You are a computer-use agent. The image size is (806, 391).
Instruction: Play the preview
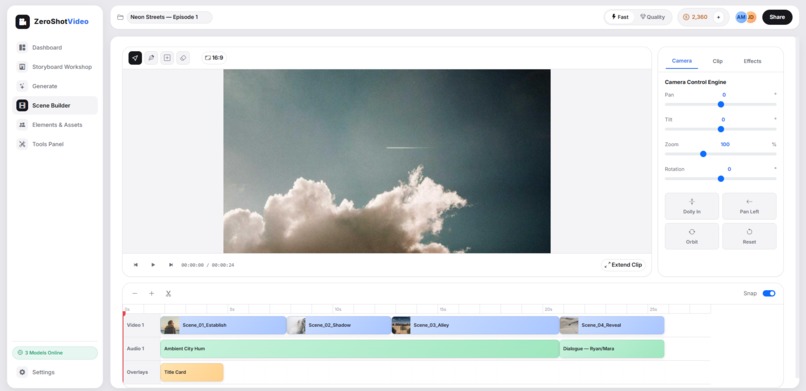[x=153, y=265]
